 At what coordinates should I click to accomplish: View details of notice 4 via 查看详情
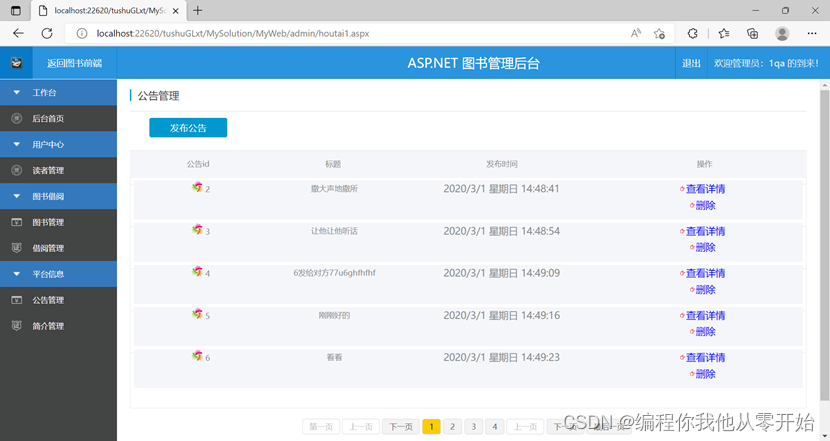[x=705, y=273]
